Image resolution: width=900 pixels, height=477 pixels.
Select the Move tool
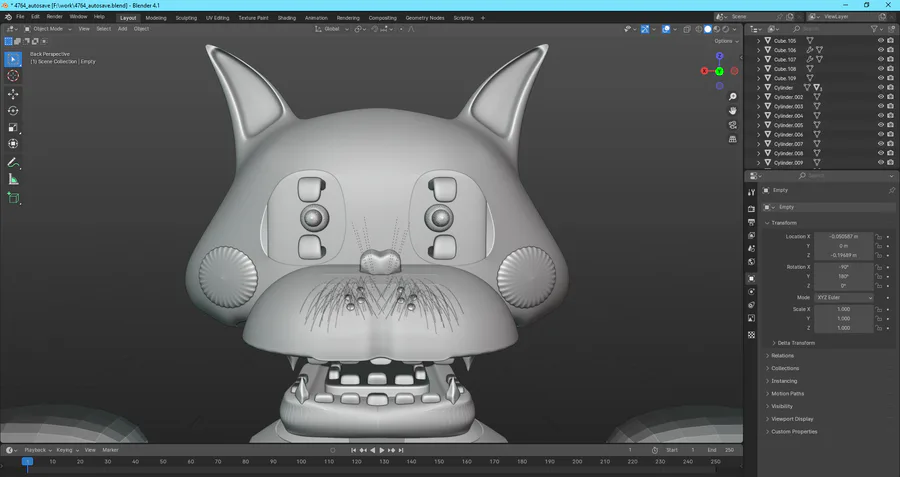13,94
